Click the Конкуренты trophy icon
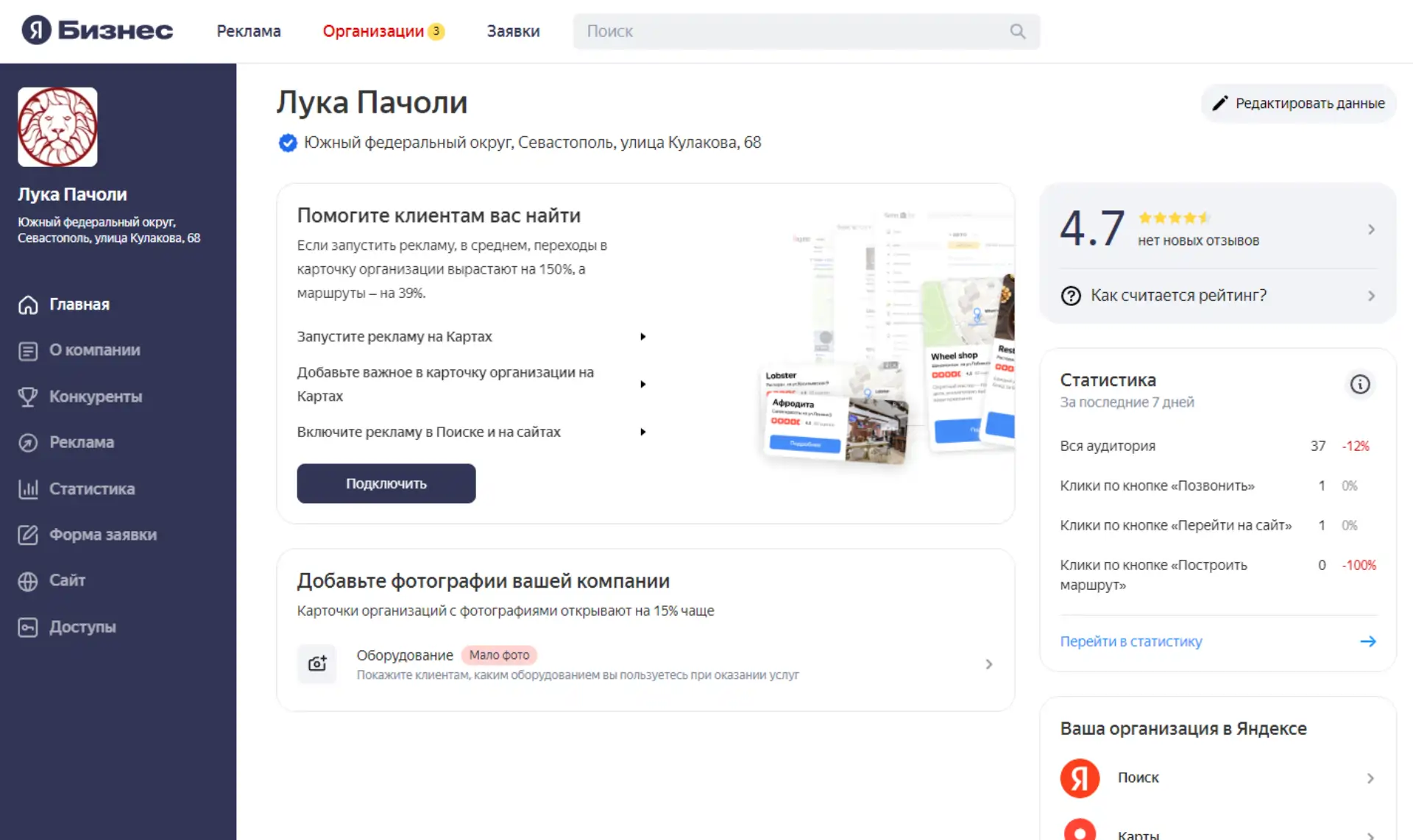The image size is (1413, 840). click(28, 396)
